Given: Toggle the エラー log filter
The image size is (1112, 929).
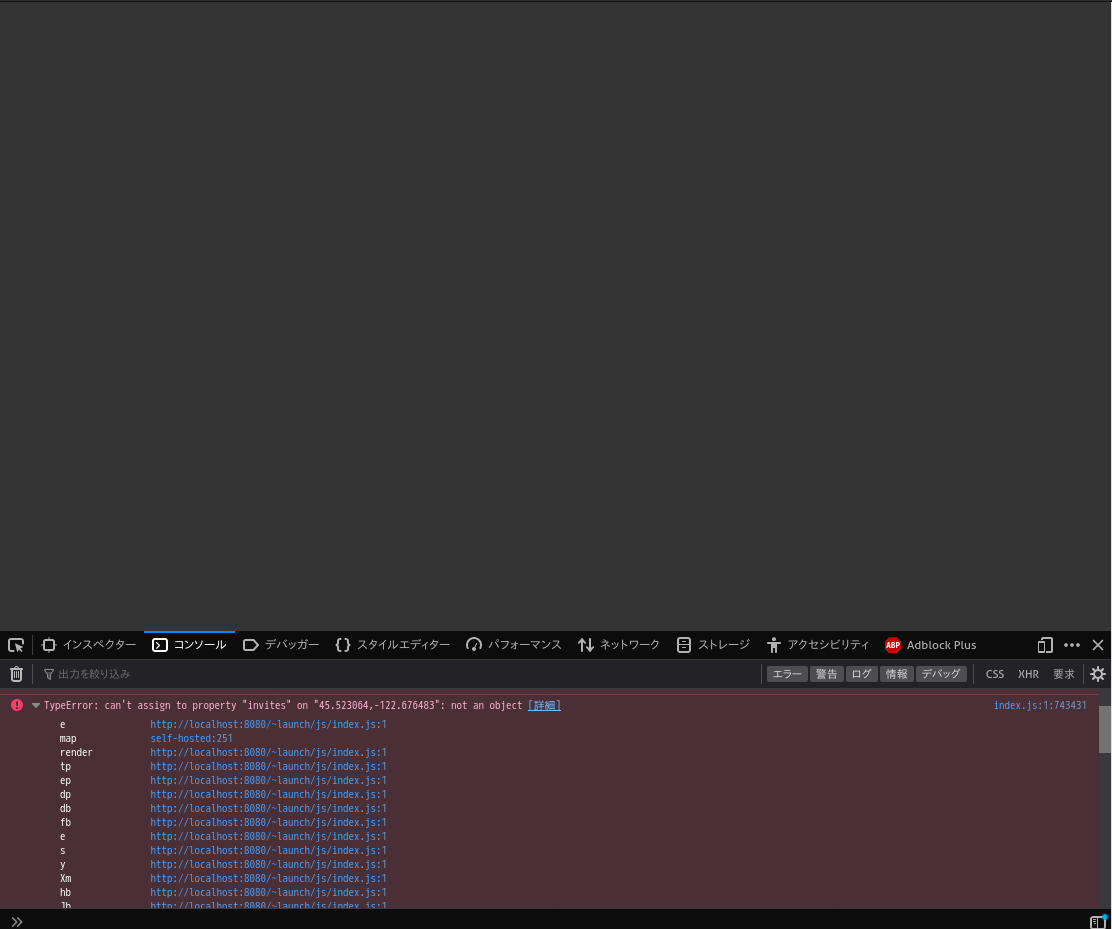Looking at the screenshot, I should [x=786, y=673].
